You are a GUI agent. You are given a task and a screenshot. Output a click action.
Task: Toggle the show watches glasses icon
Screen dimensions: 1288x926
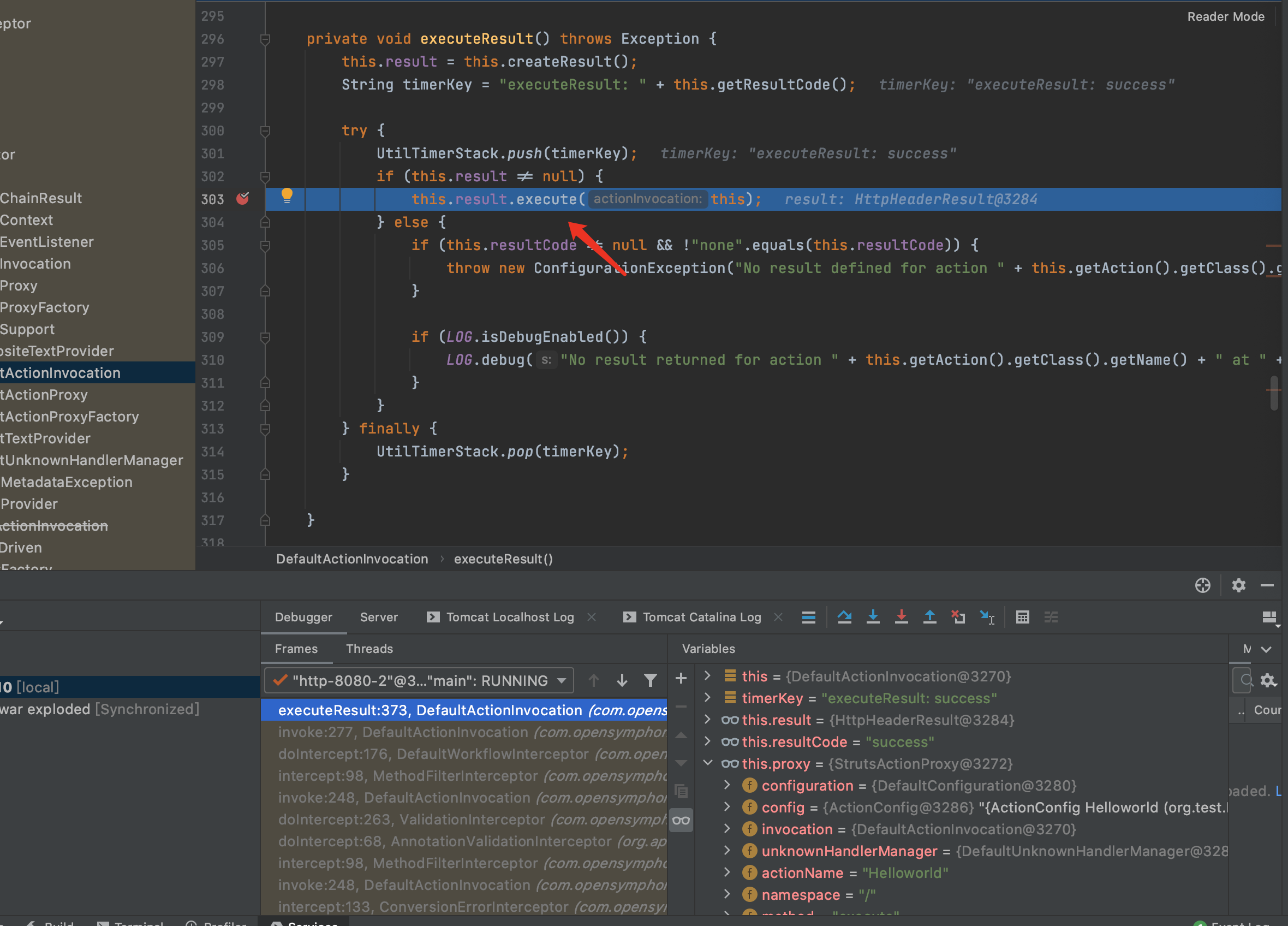click(x=681, y=820)
